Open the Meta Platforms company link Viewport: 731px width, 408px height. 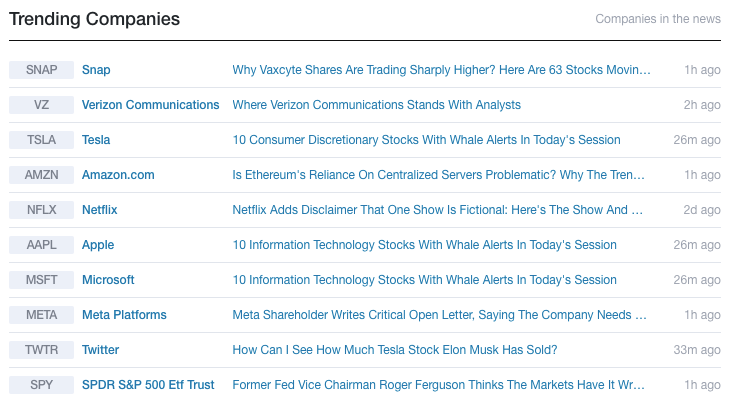[124, 315]
